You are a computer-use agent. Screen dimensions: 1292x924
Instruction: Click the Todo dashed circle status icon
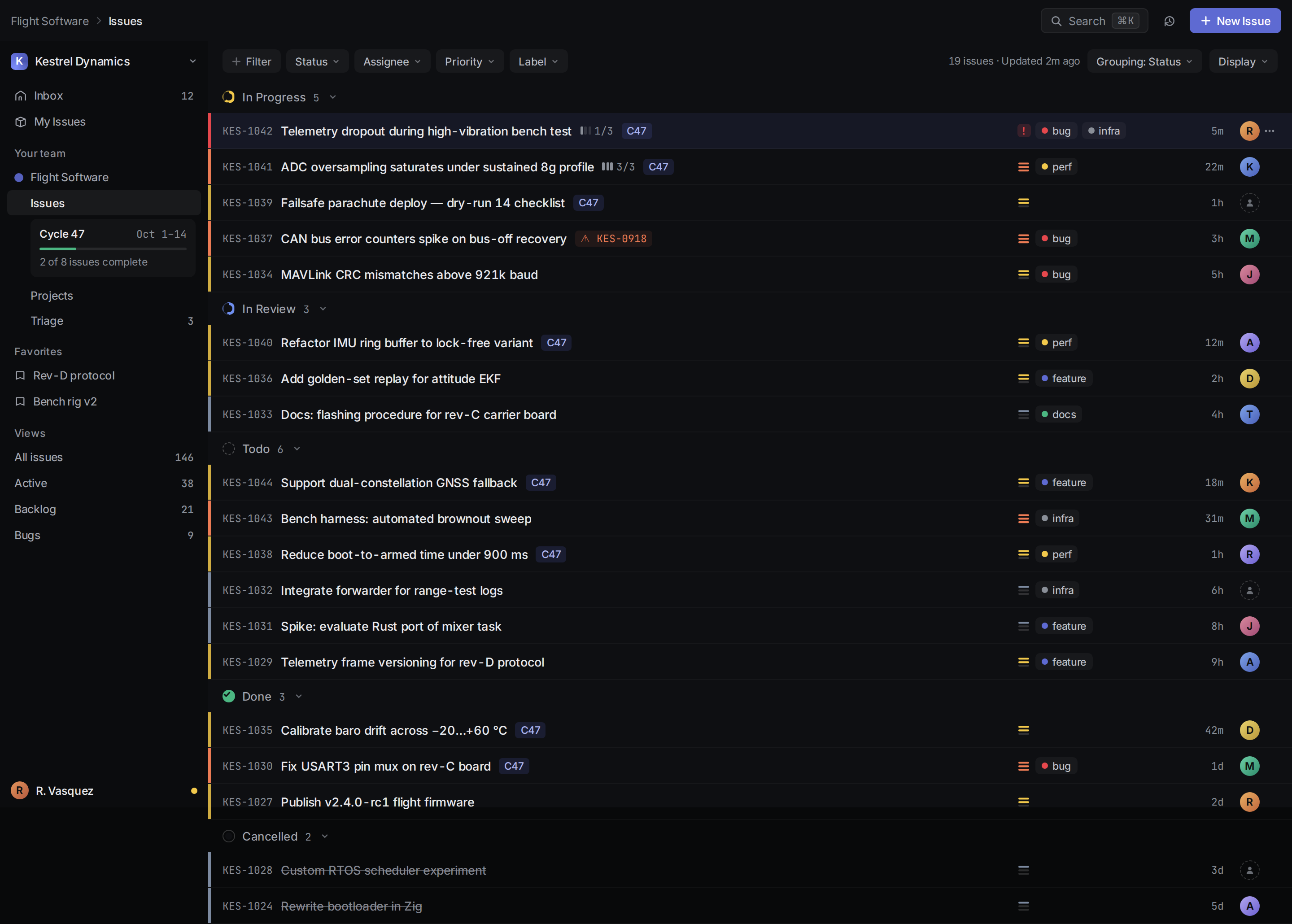click(x=229, y=449)
